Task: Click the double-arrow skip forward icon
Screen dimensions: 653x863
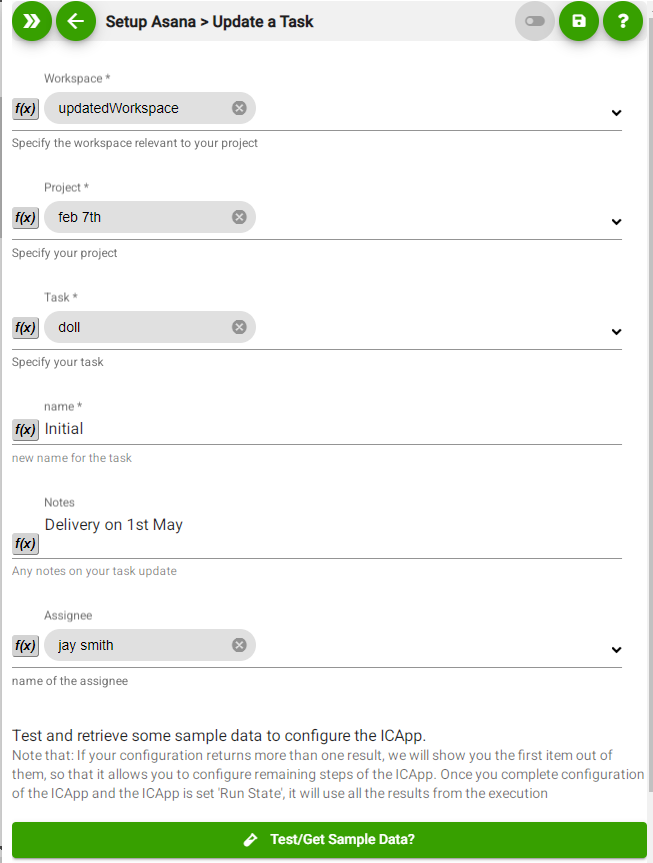Action: (32, 21)
